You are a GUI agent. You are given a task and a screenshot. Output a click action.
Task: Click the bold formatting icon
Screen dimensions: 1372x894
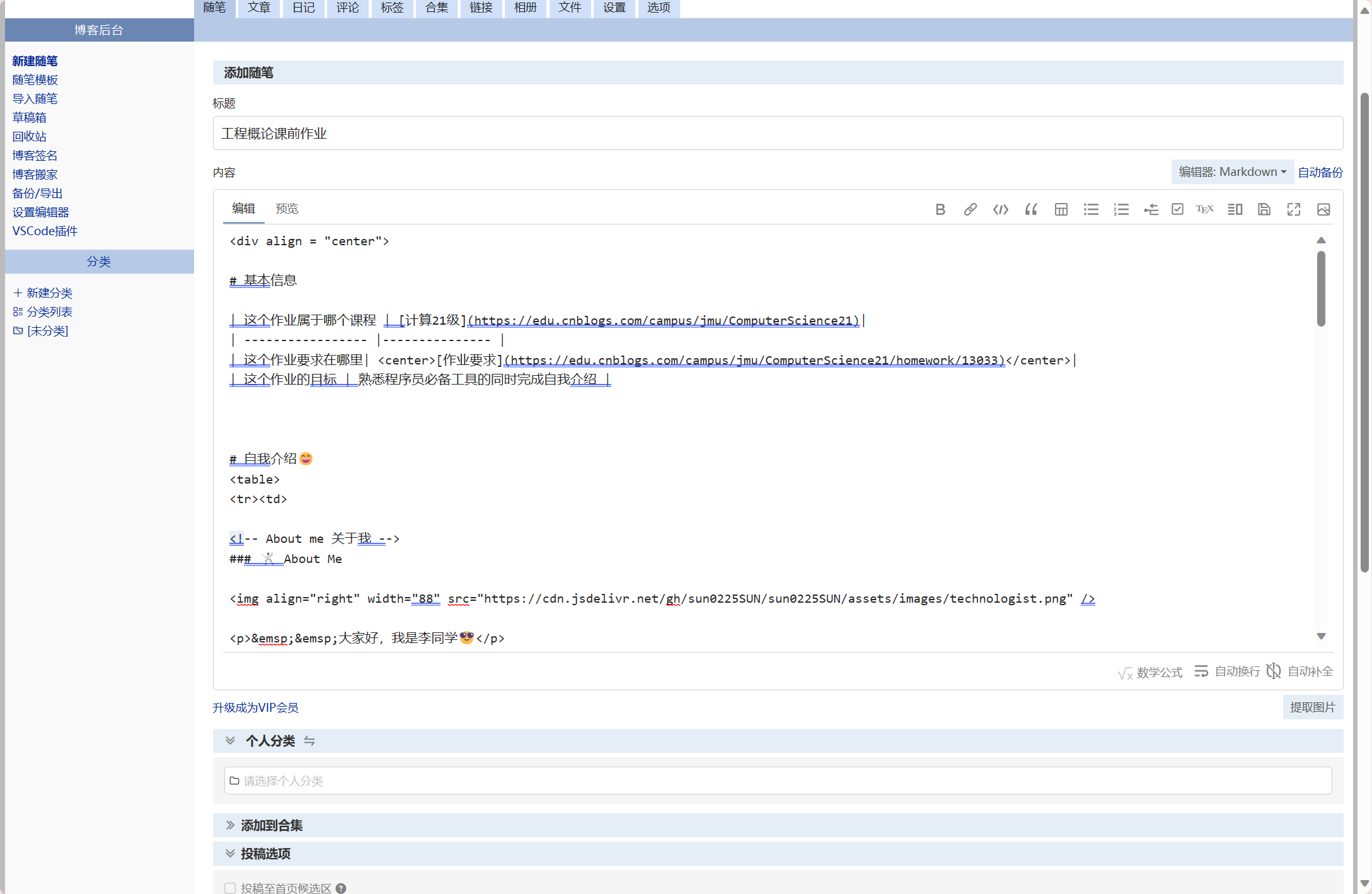[x=940, y=209]
